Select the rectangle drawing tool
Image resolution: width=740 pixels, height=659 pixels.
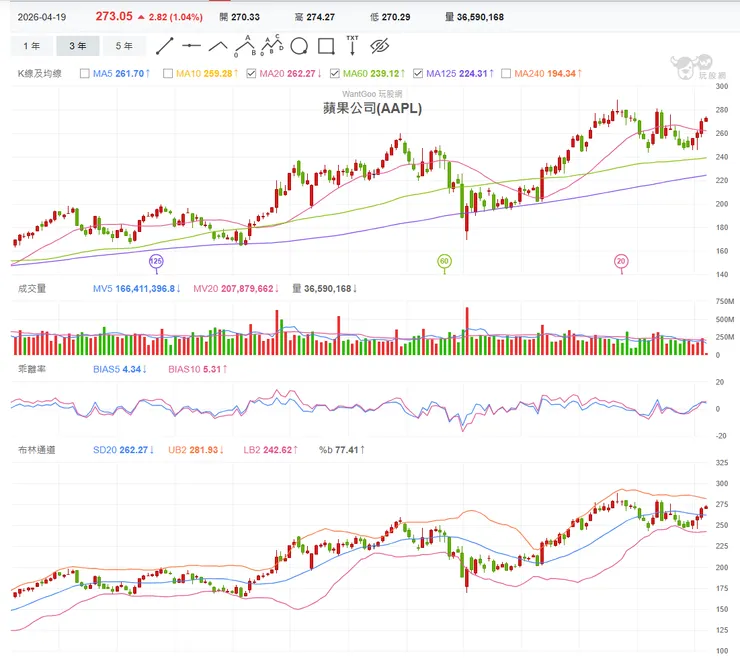click(326, 46)
